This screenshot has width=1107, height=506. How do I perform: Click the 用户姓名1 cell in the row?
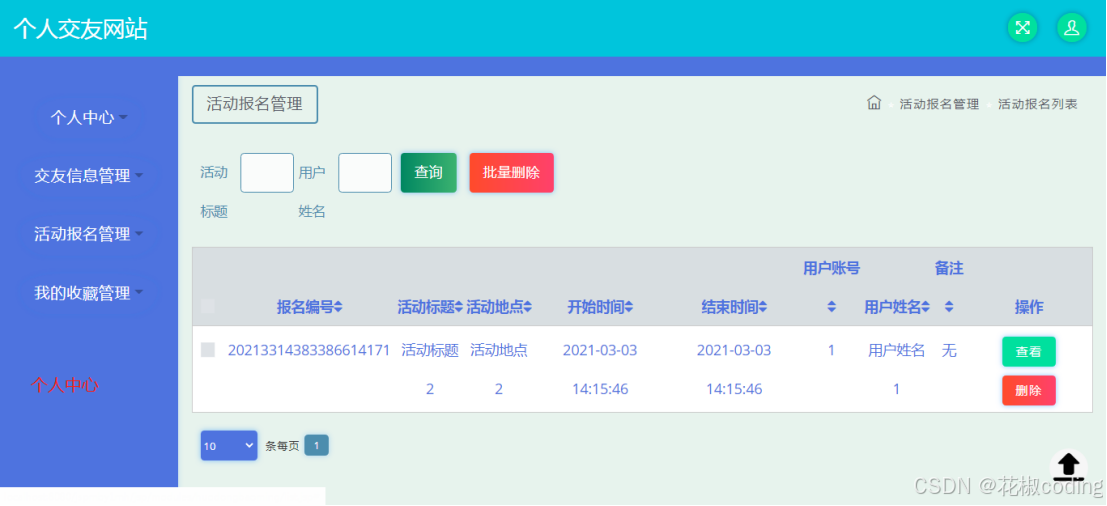click(x=897, y=369)
